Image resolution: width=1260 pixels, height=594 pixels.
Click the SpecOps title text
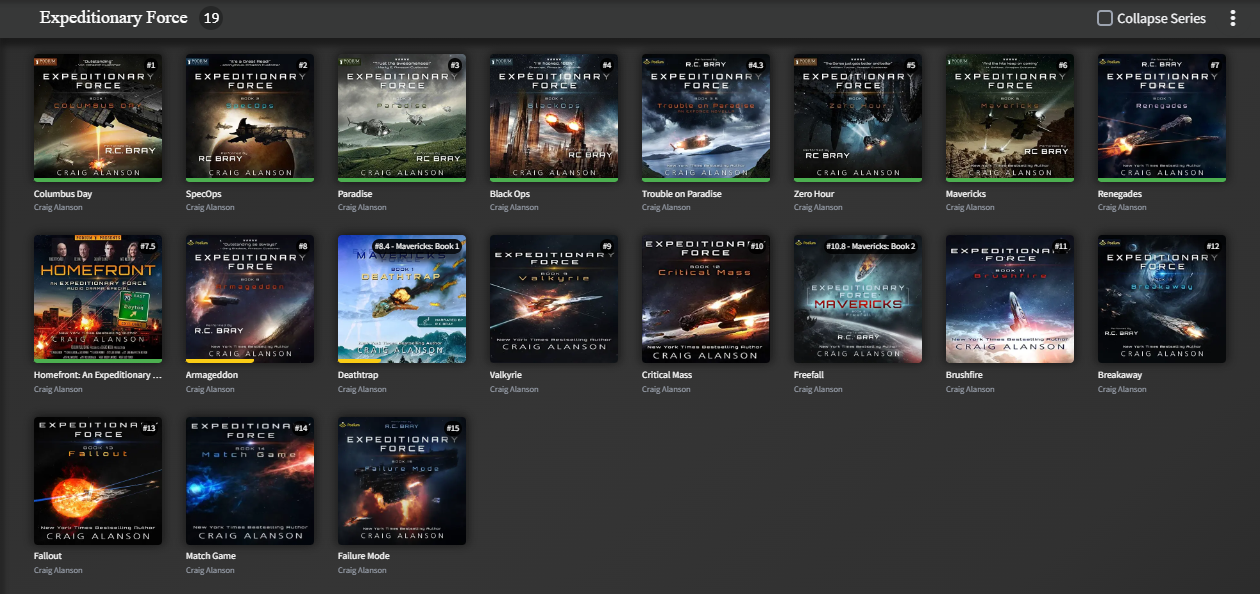click(x=205, y=194)
